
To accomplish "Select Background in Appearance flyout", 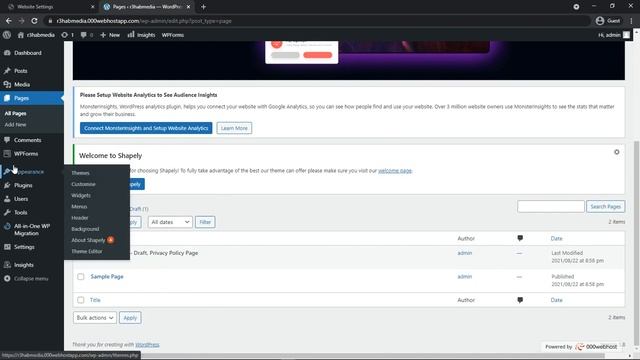I will [85, 229].
